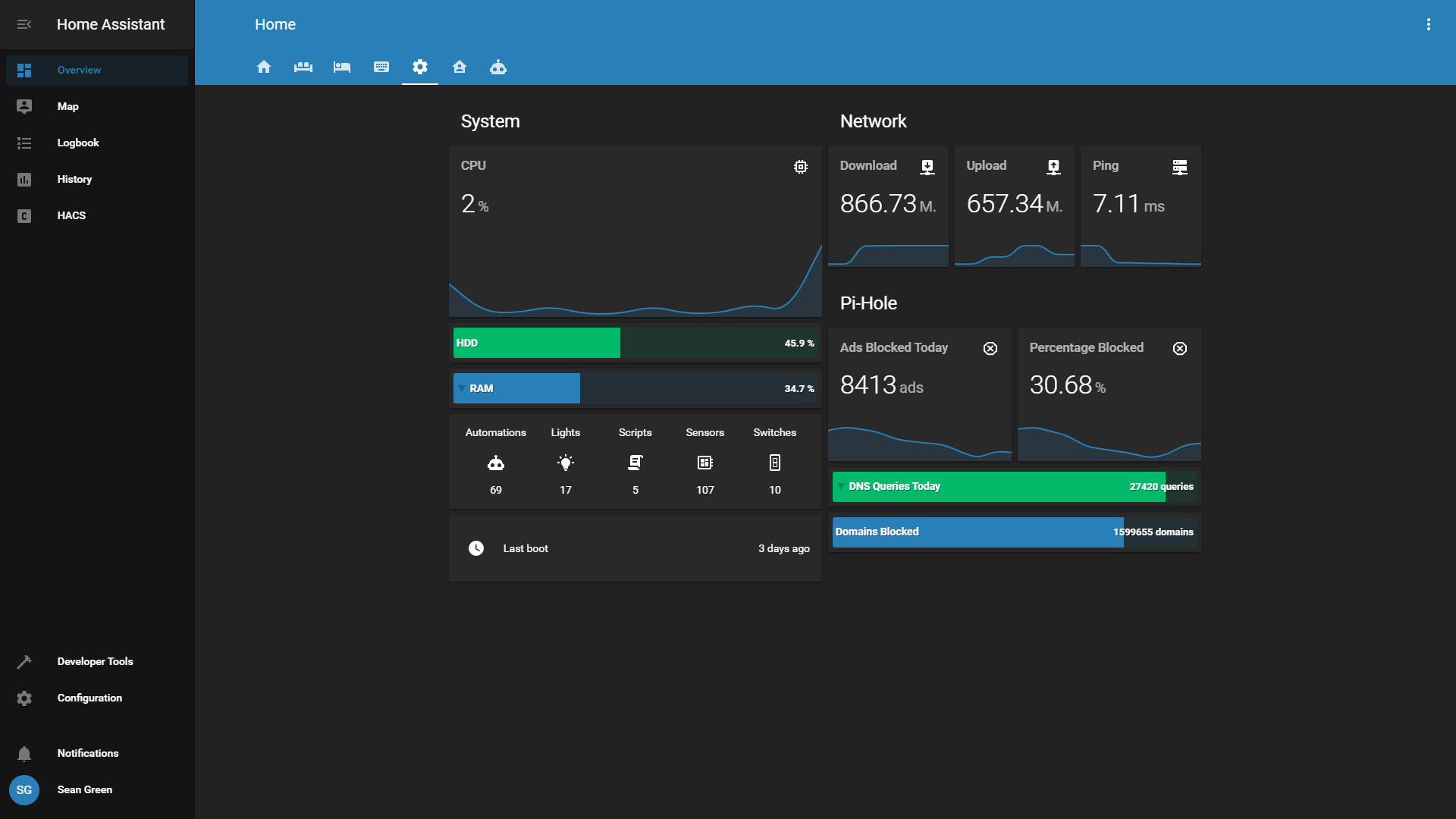Click the Switches count 10
The image size is (1456, 819).
point(775,490)
